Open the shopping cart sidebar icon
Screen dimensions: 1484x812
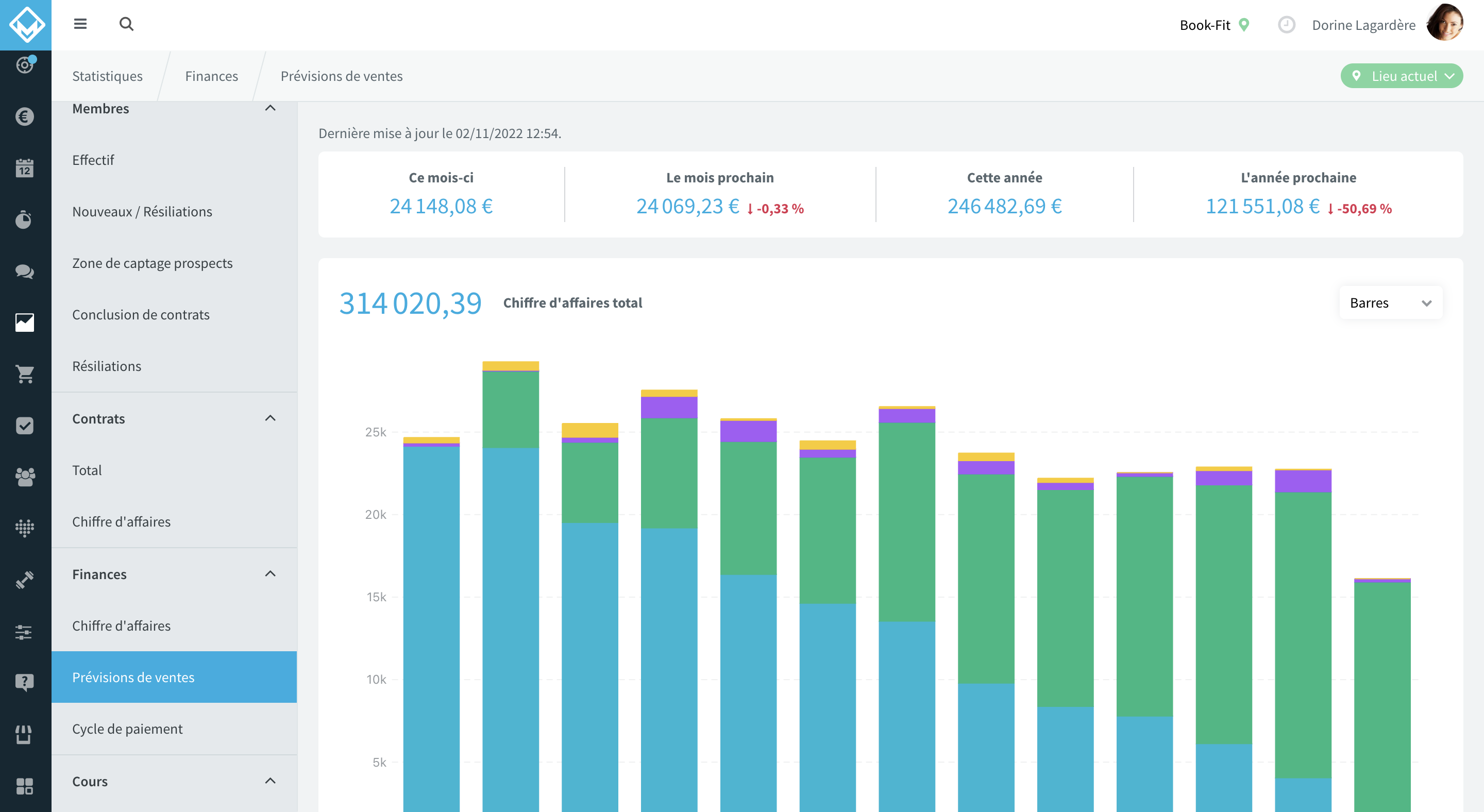pos(25,374)
